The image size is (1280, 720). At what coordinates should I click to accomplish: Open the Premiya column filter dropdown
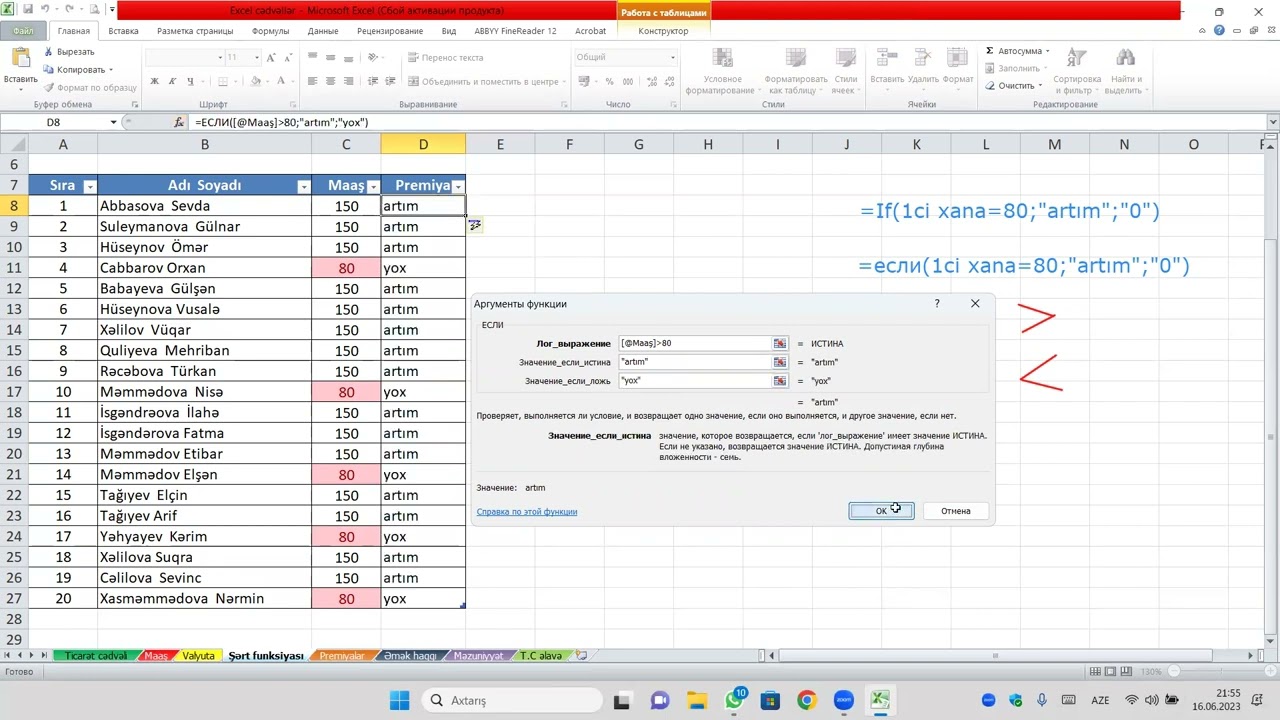(458, 186)
